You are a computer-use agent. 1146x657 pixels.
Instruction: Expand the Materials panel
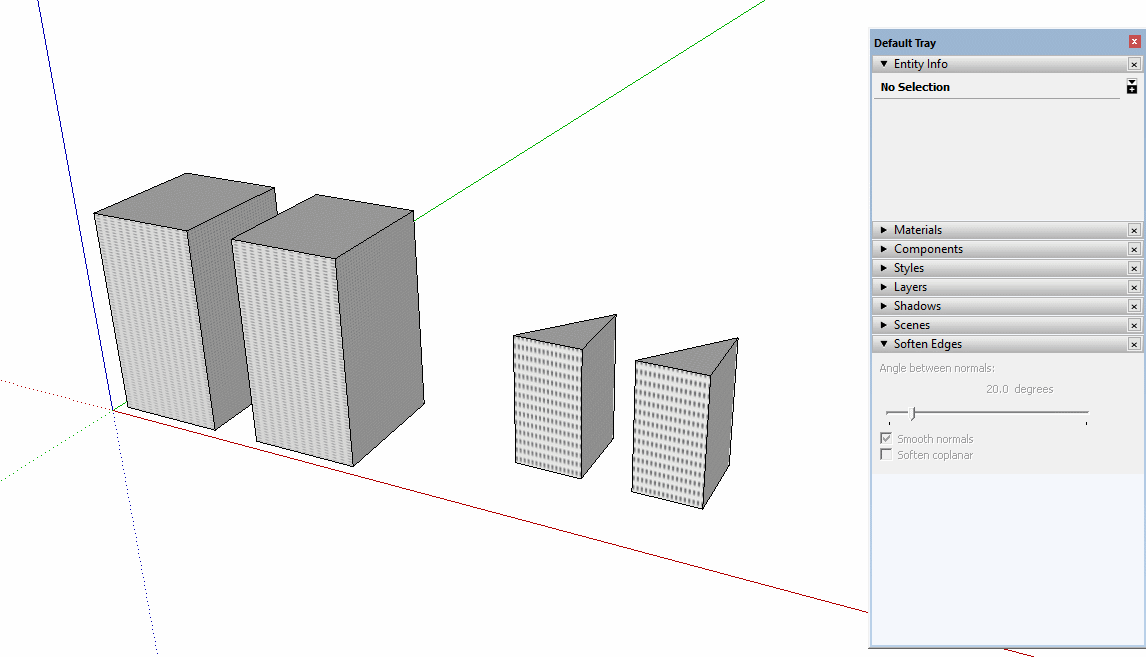coord(884,230)
